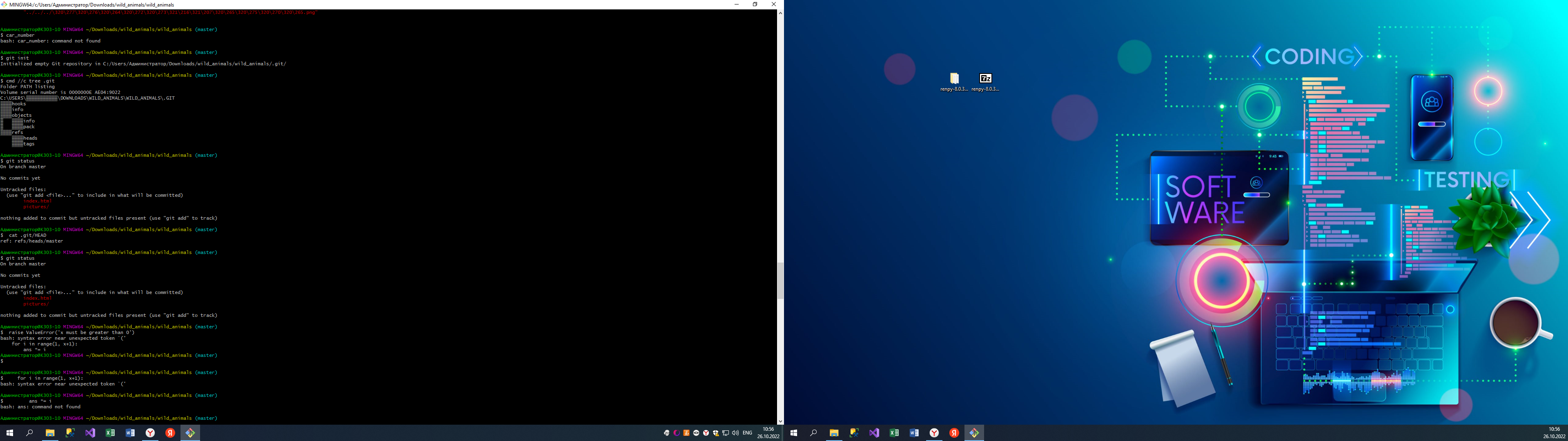This screenshot has width=1568, height=441.
Task: Click the Yandex Browser system tray icon
Action: coord(706,433)
